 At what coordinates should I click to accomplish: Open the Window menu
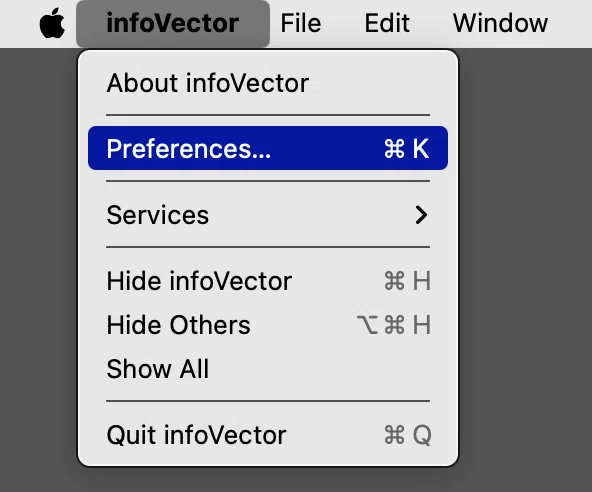(500, 23)
